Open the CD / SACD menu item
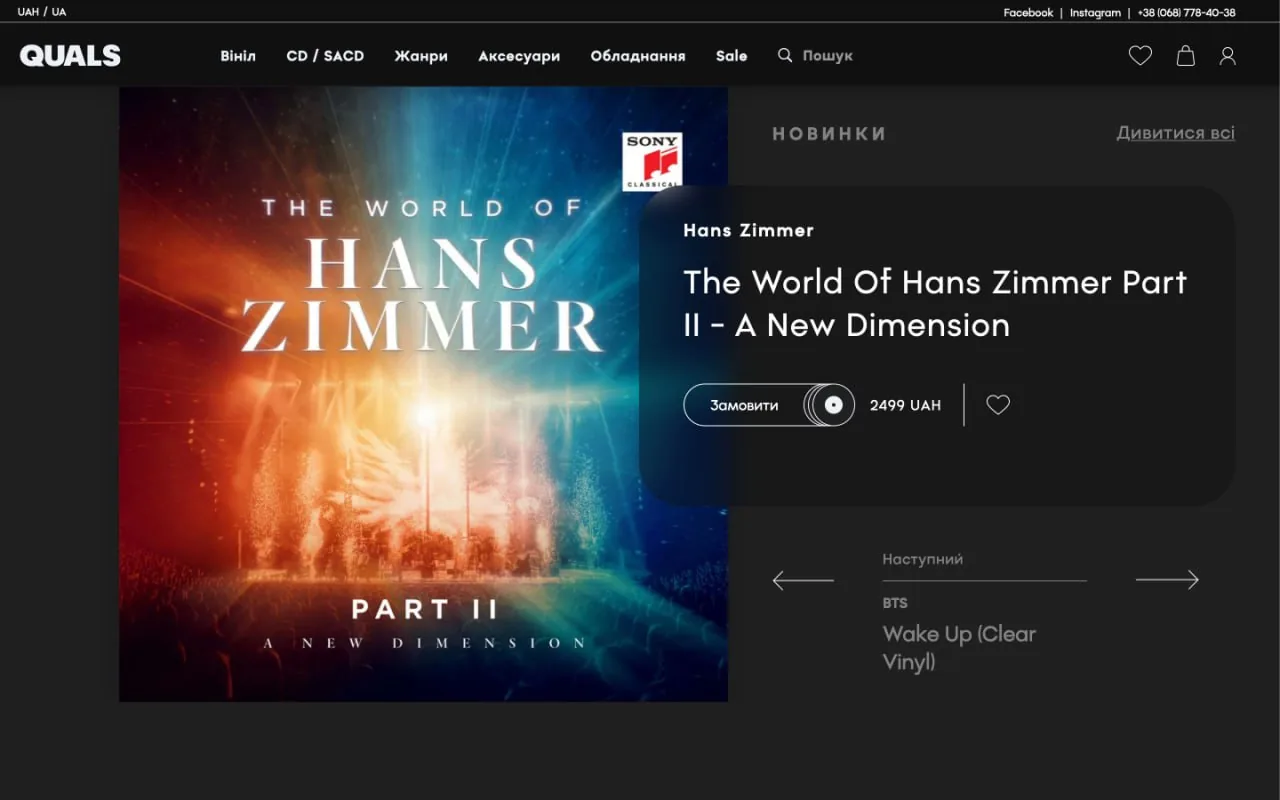The width and height of the screenshot is (1280, 800). 325,56
